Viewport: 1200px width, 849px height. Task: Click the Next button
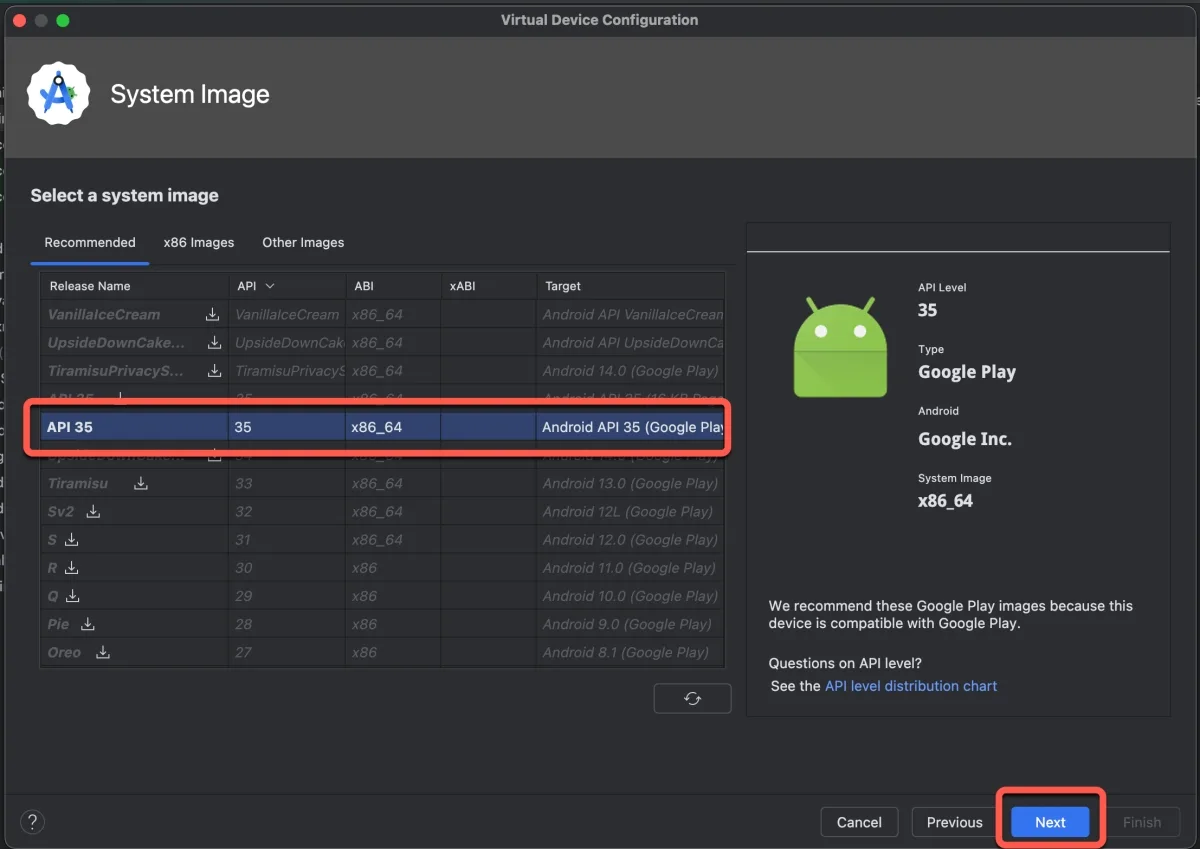click(1050, 822)
